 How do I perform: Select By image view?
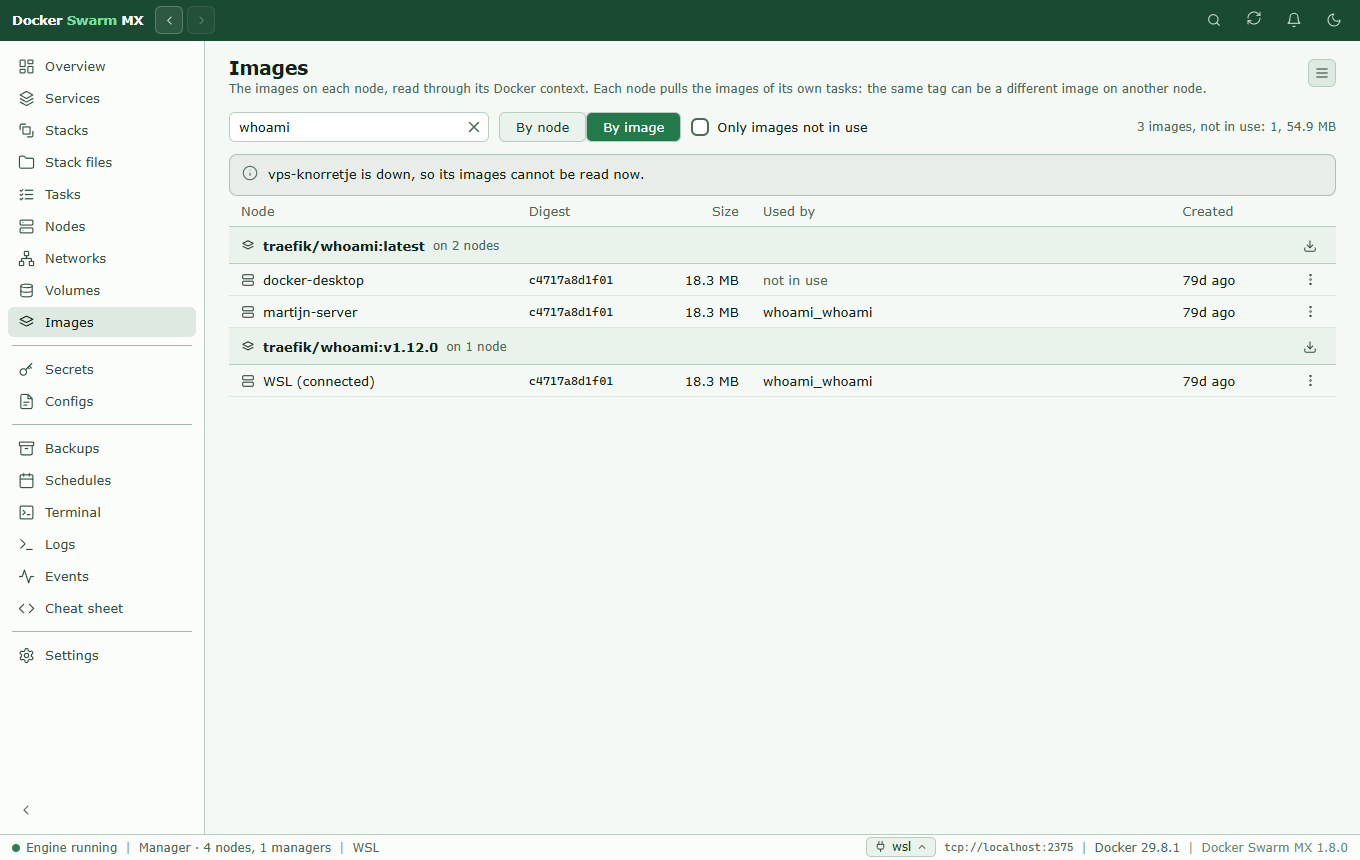633,127
